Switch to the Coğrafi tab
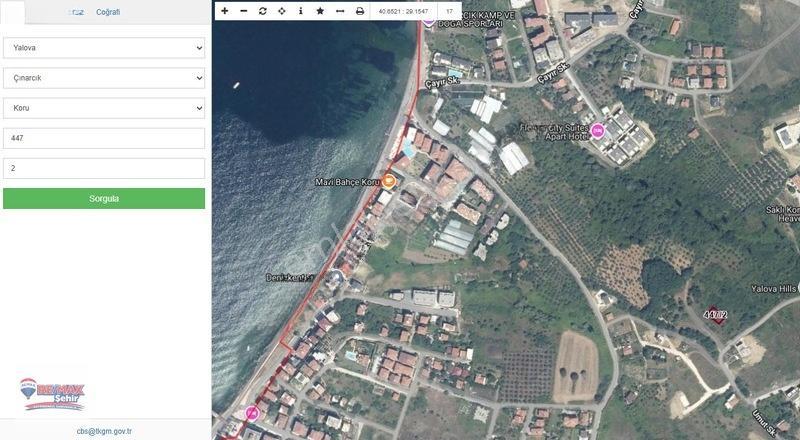Image resolution: width=800 pixels, height=440 pixels. 108,12
